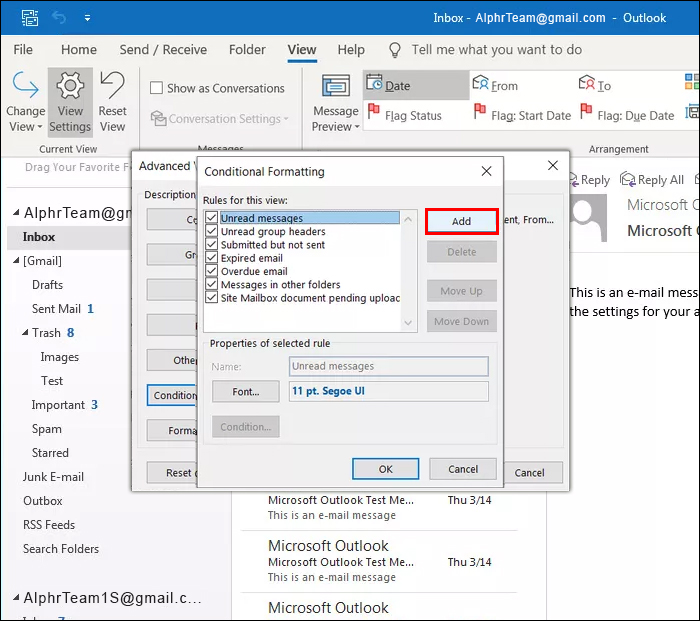The image size is (700, 621).
Task: Arrange messages by From
Action: [x=496, y=85]
